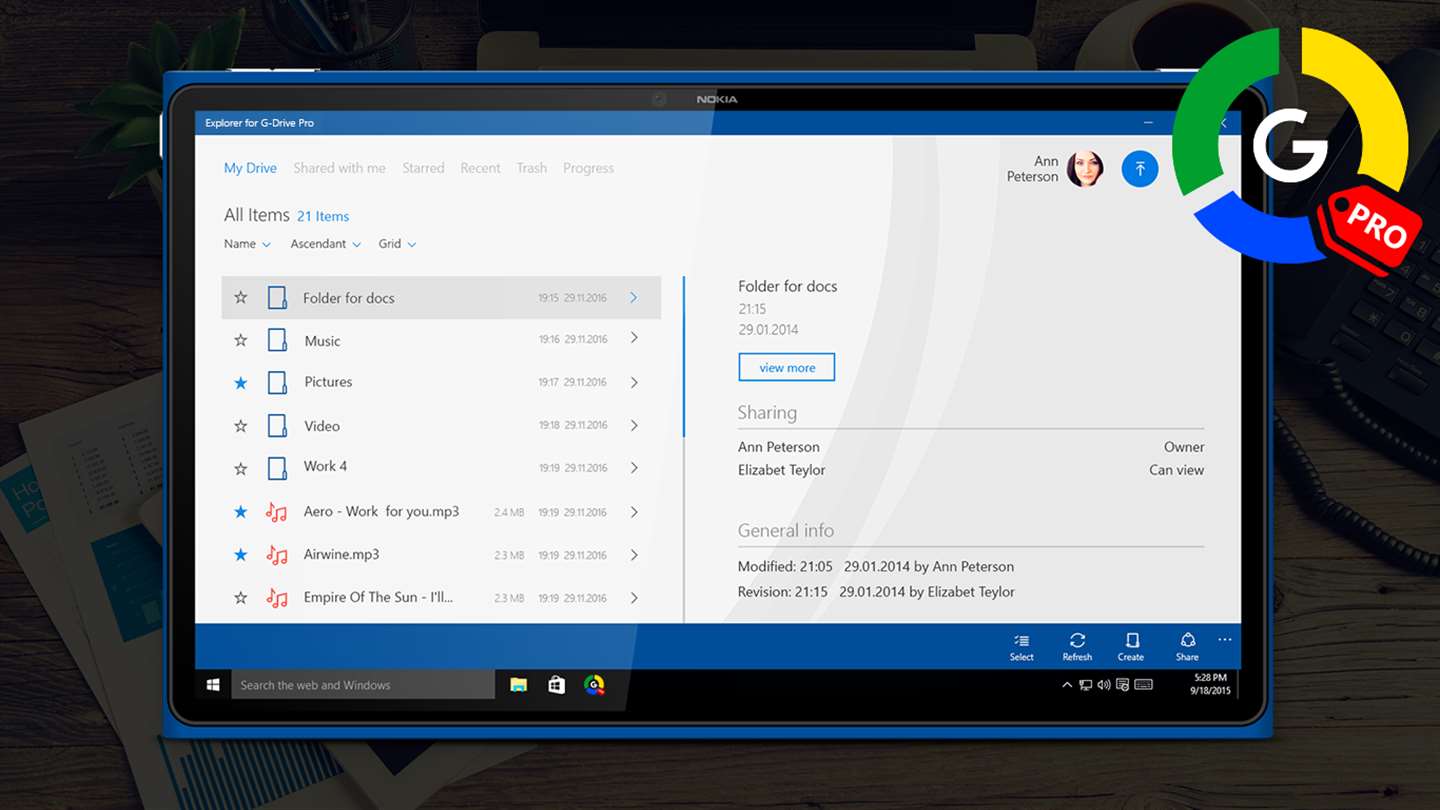
Task: Click the Video folder icon
Action: [x=277, y=425]
